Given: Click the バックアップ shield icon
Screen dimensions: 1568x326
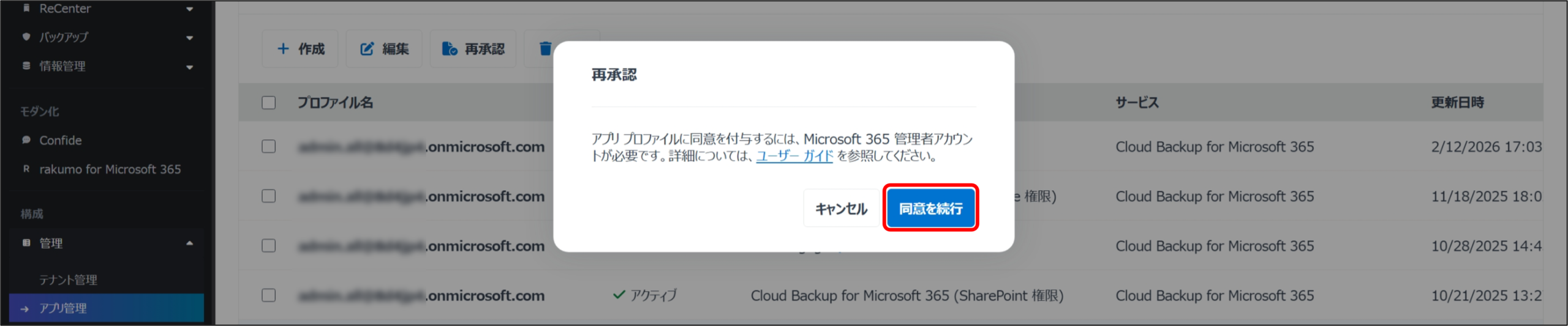Looking at the screenshot, I should [26, 37].
